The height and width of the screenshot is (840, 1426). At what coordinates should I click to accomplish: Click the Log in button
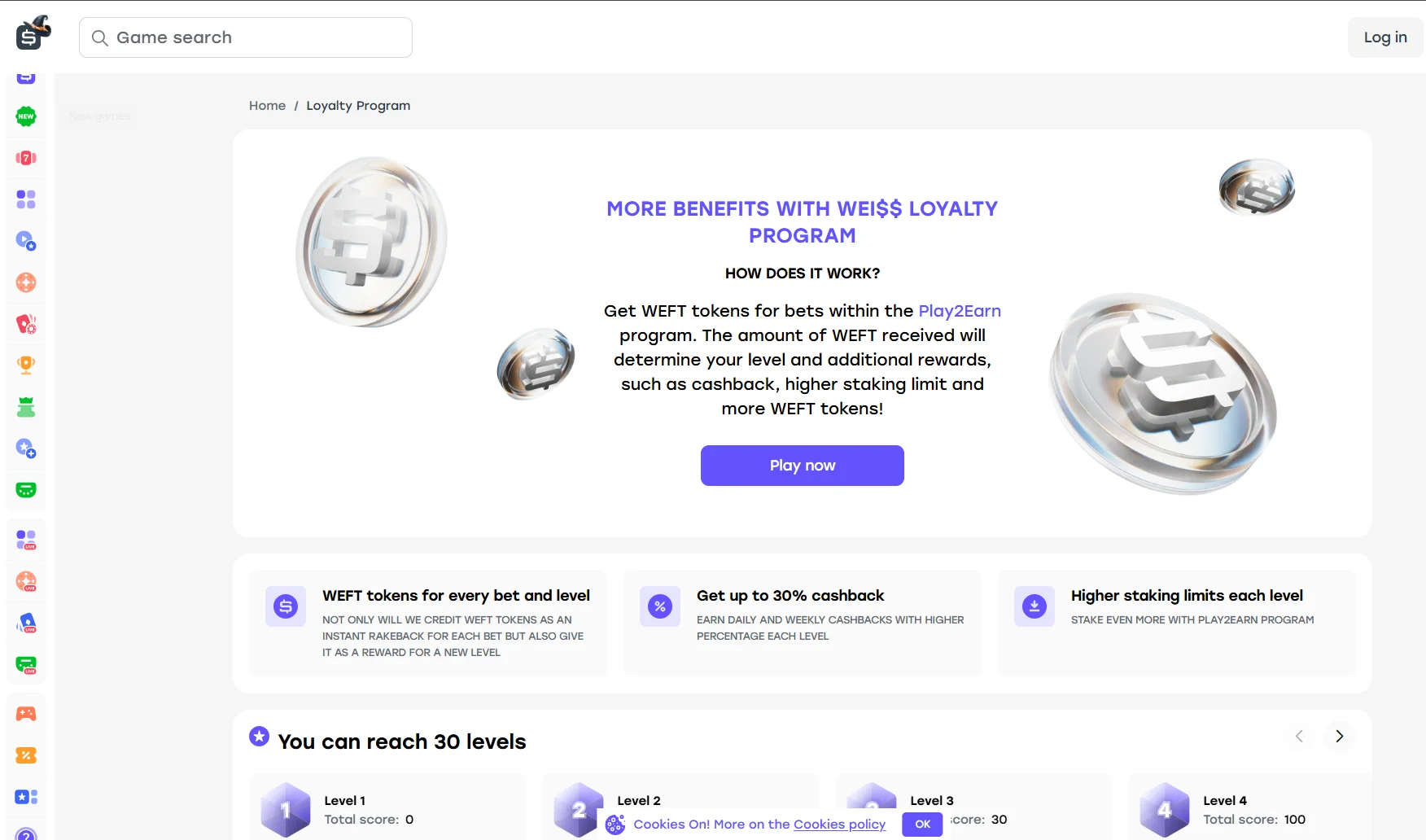click(x=1385, y=37)
